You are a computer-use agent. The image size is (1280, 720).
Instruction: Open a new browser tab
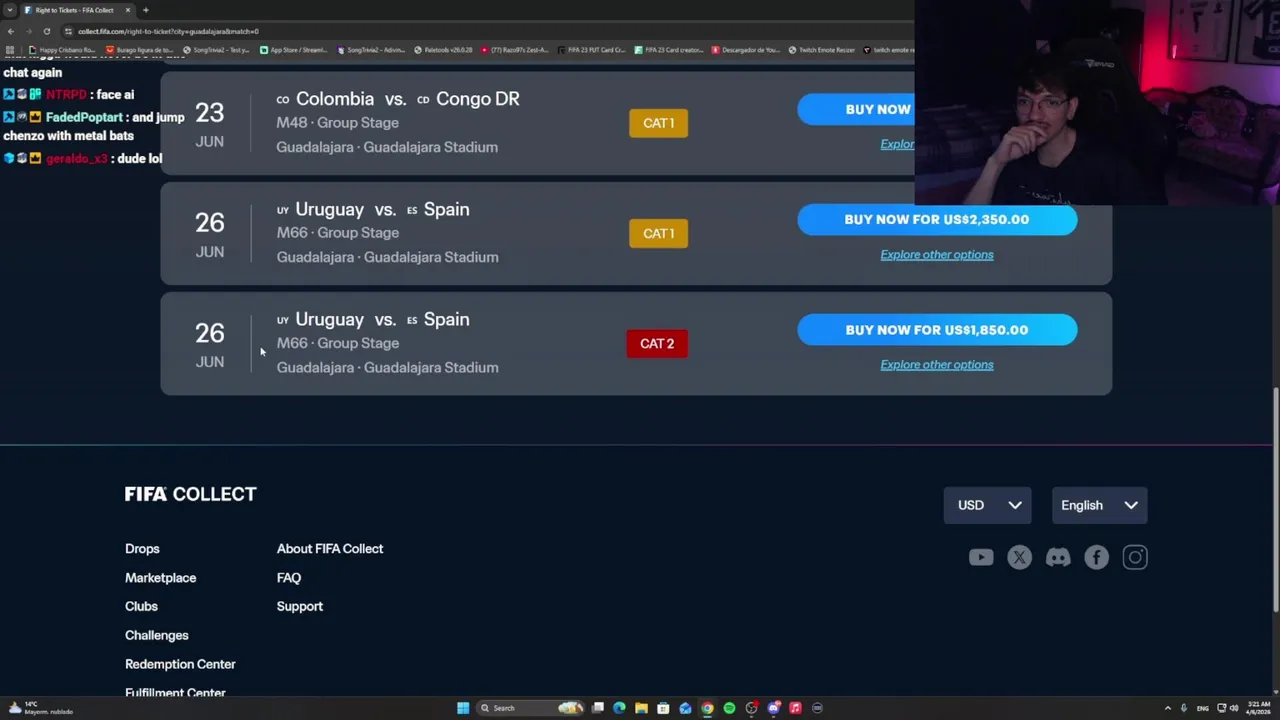146,10
